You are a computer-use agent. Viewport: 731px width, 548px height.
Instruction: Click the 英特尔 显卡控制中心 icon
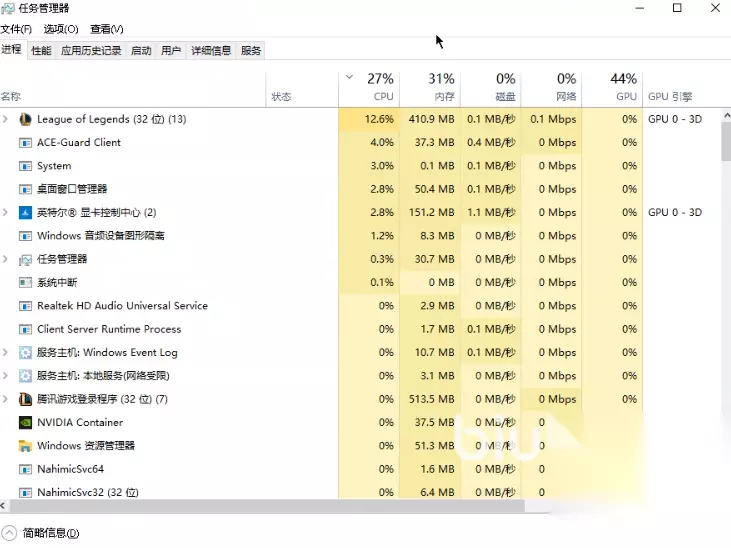click(x=25, y=213)
